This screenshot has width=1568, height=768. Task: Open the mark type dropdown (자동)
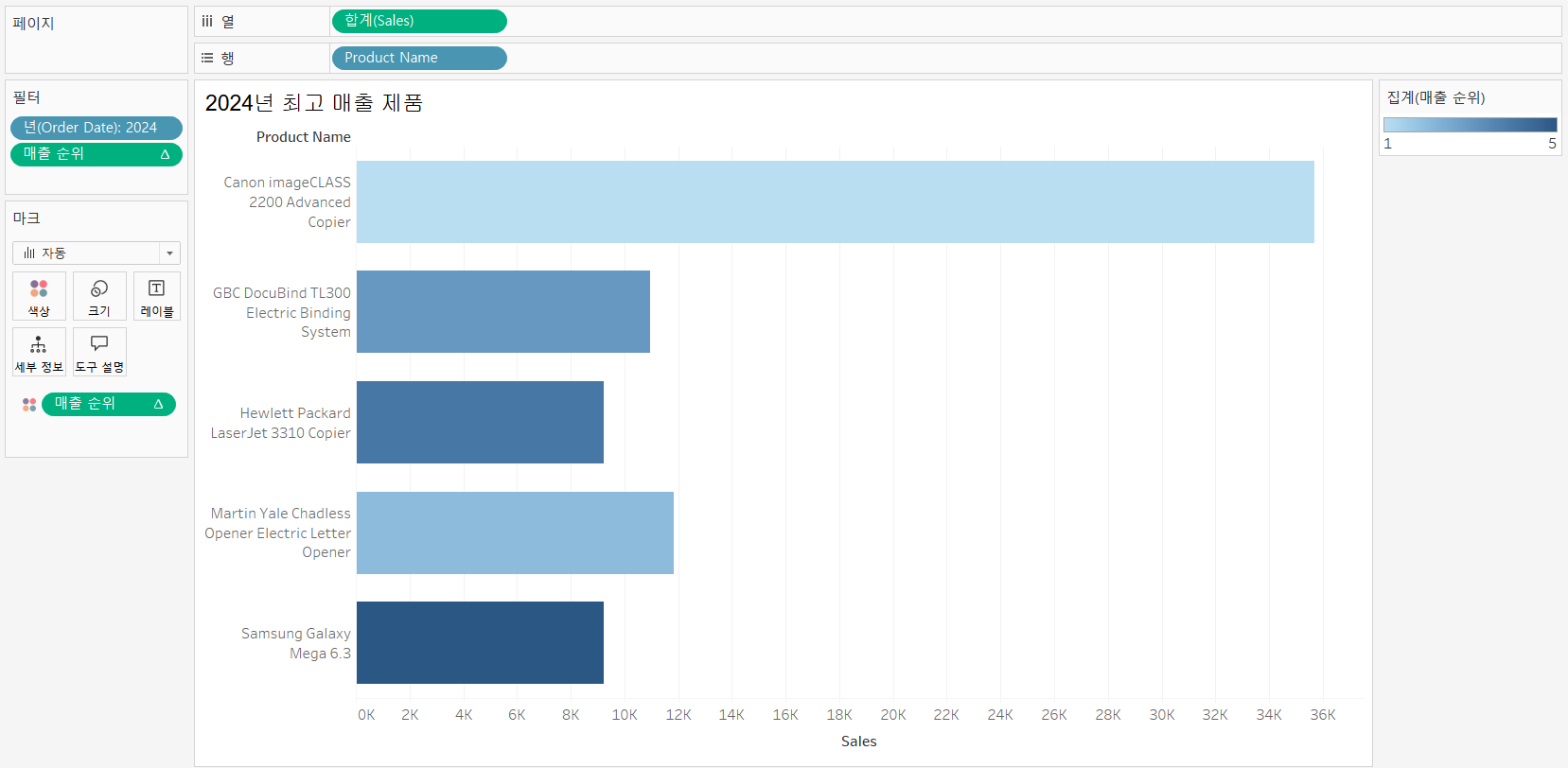(97, 253)
